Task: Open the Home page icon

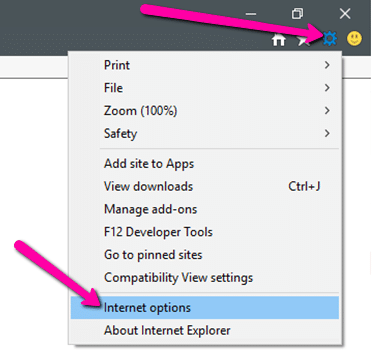Action: tap(279, 40)
